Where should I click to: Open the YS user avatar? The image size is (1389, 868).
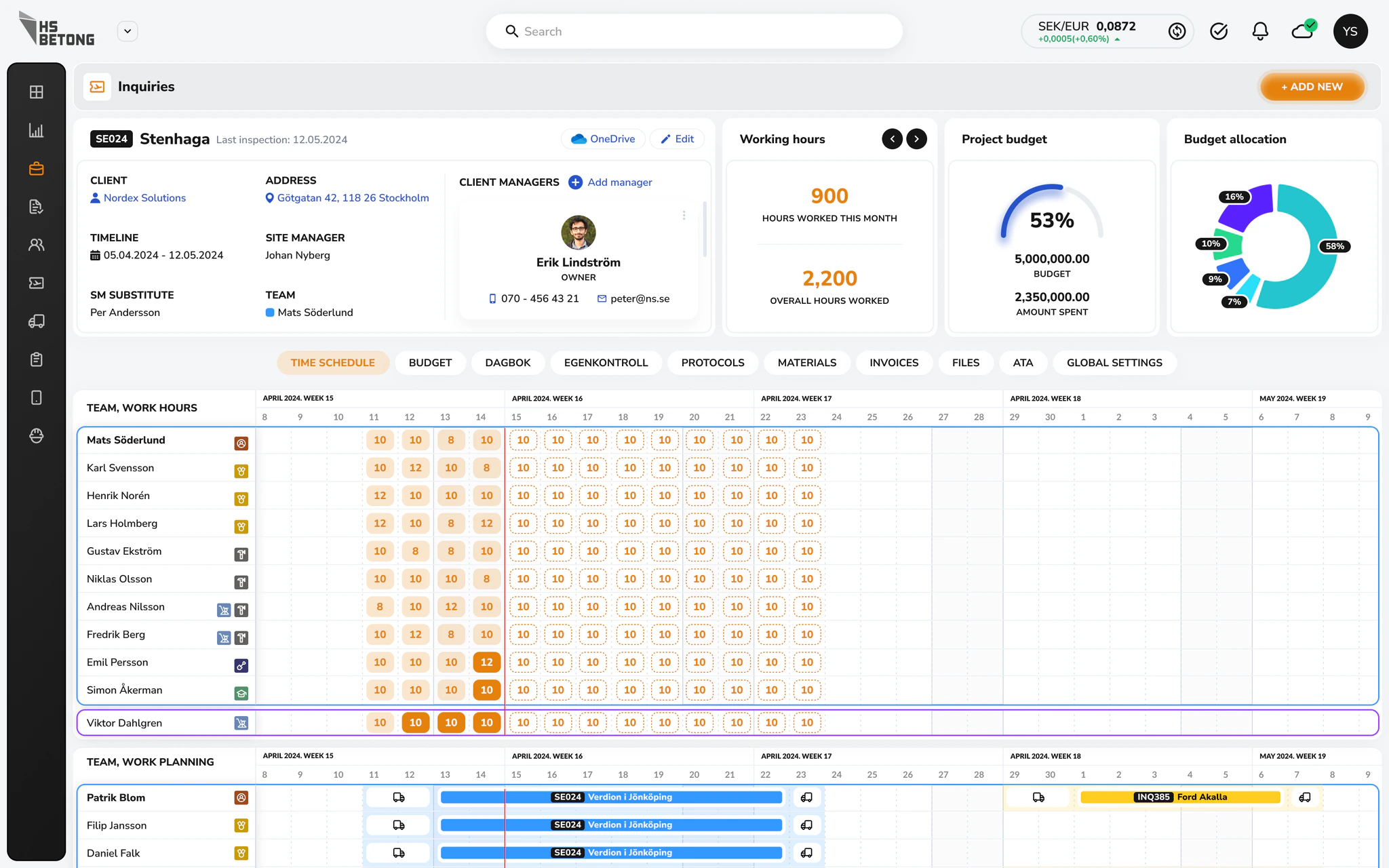tap(1350, 31)
